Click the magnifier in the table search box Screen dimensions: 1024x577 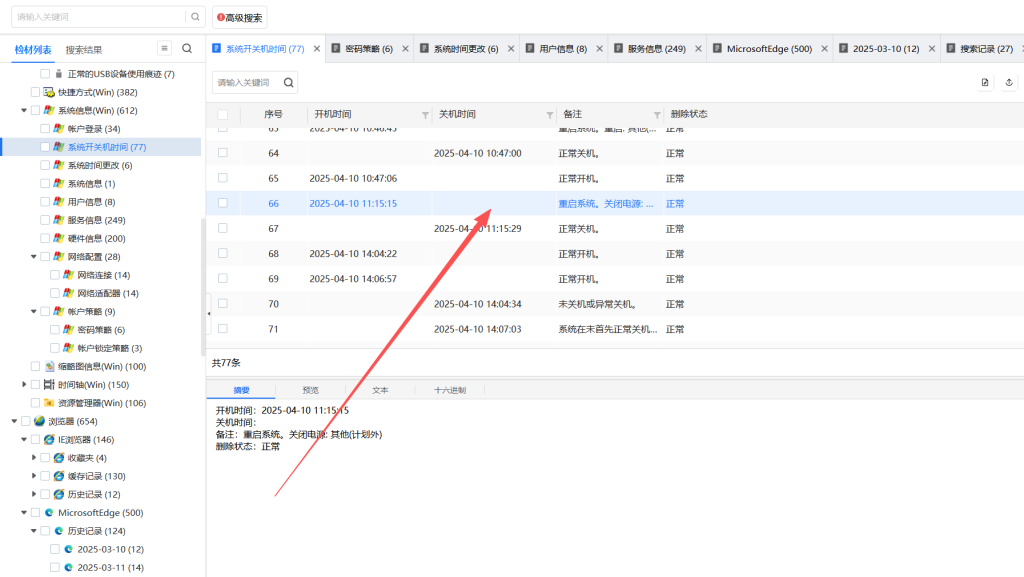click(286, 82)
